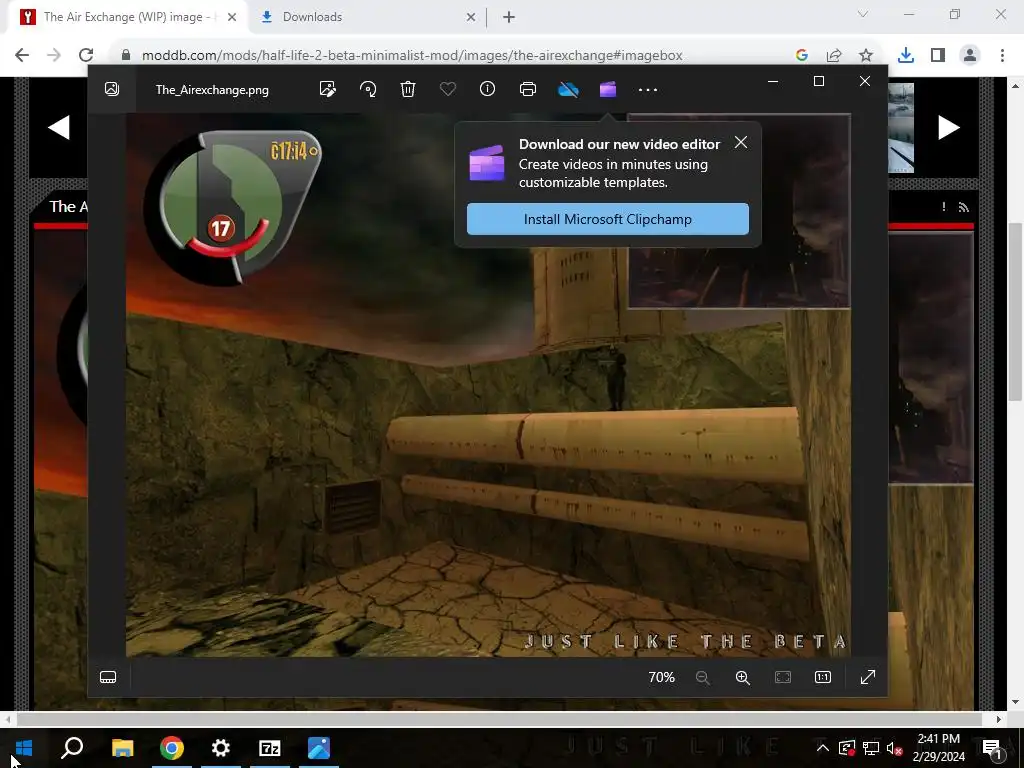Mark the photo as favorite with heart icon
Screen dimensions: 1024x768
448,89
